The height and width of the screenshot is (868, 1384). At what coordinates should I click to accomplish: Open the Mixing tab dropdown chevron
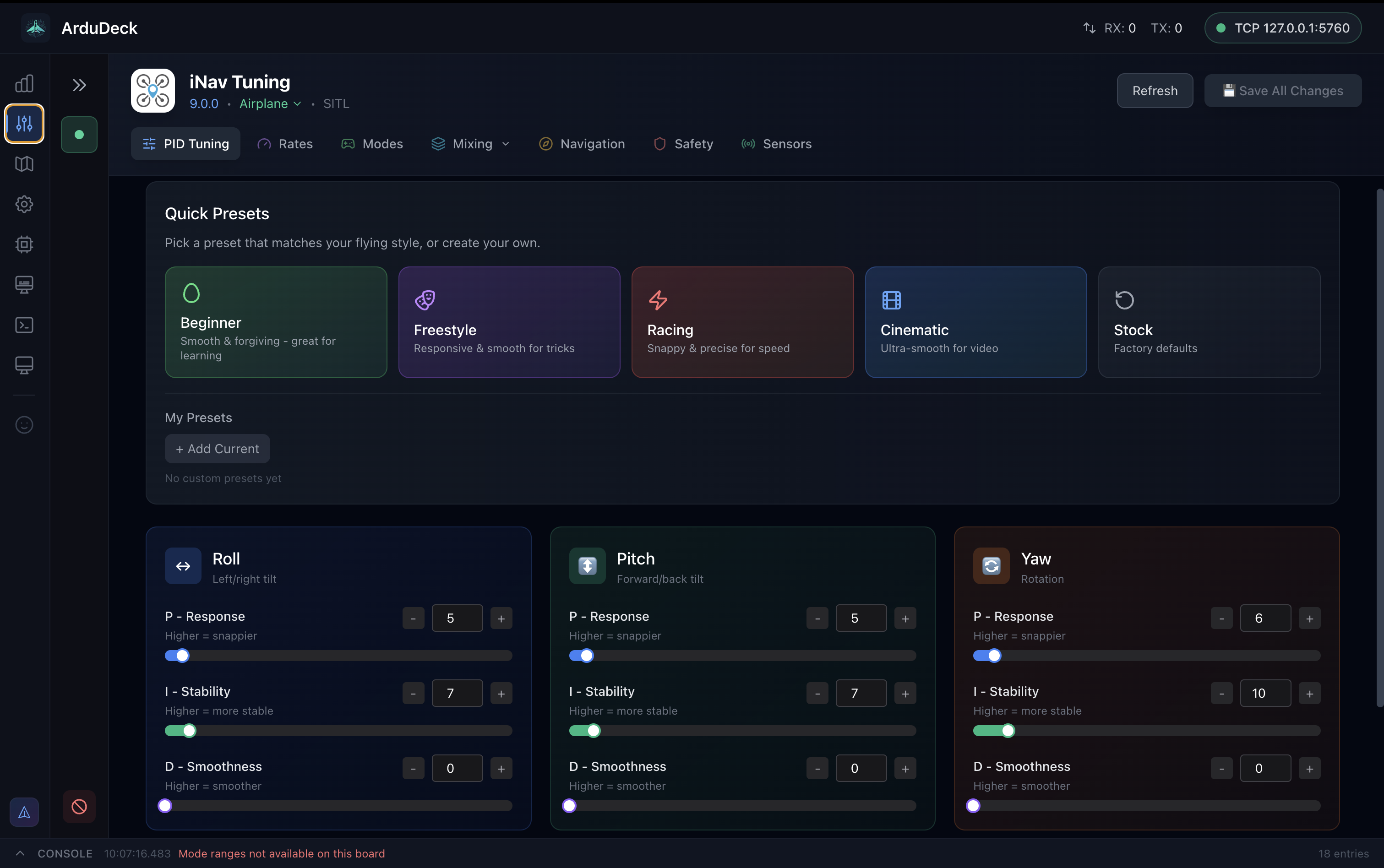tap(506, 143)
